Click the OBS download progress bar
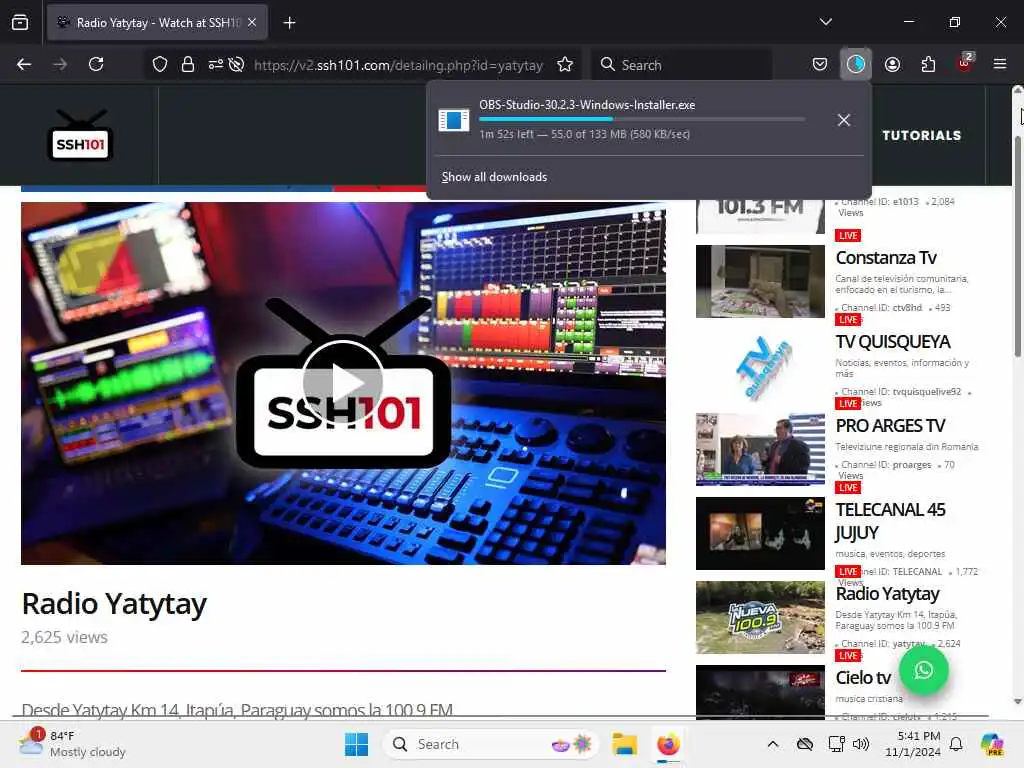1024x768 pixels. [642, 119]
